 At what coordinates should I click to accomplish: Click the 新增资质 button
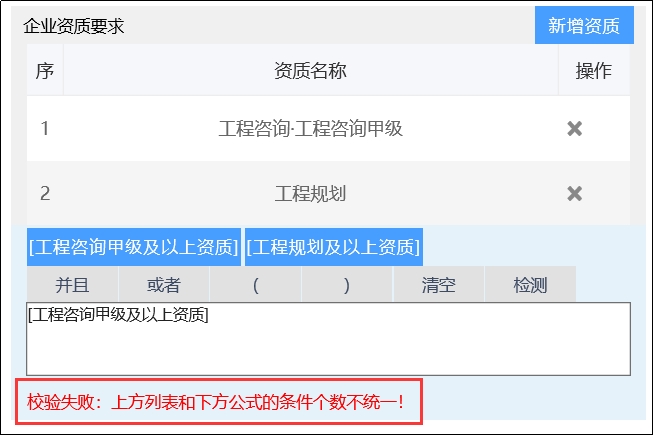584,25
